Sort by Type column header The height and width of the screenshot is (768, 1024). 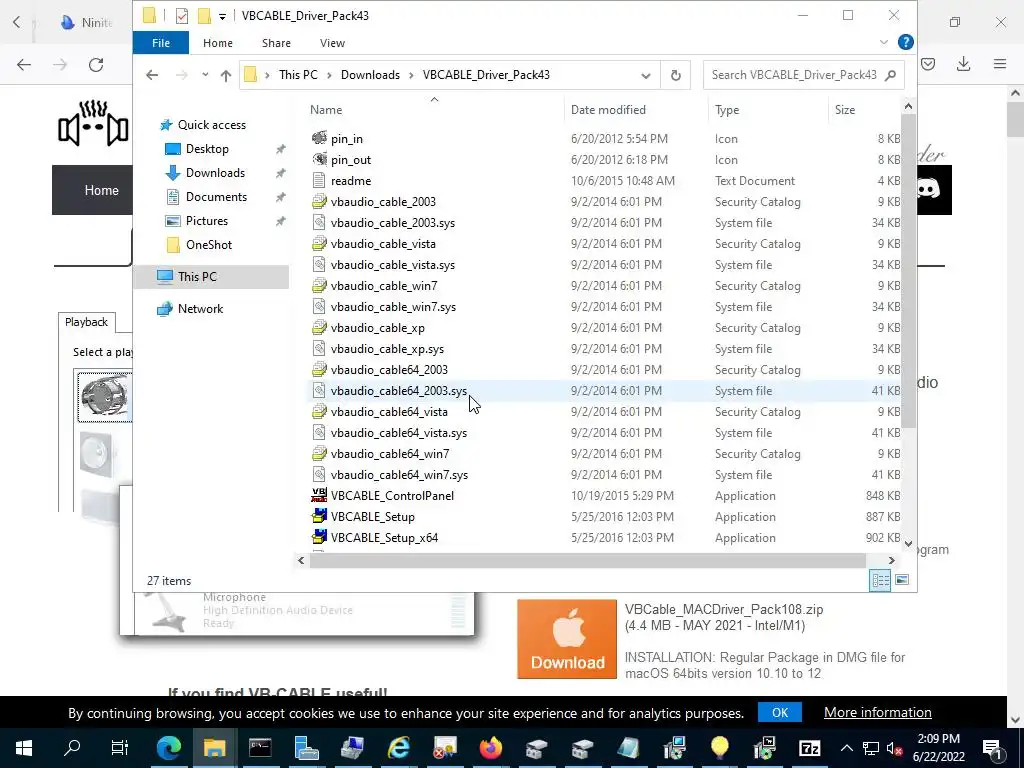click(x=727, y=110)
